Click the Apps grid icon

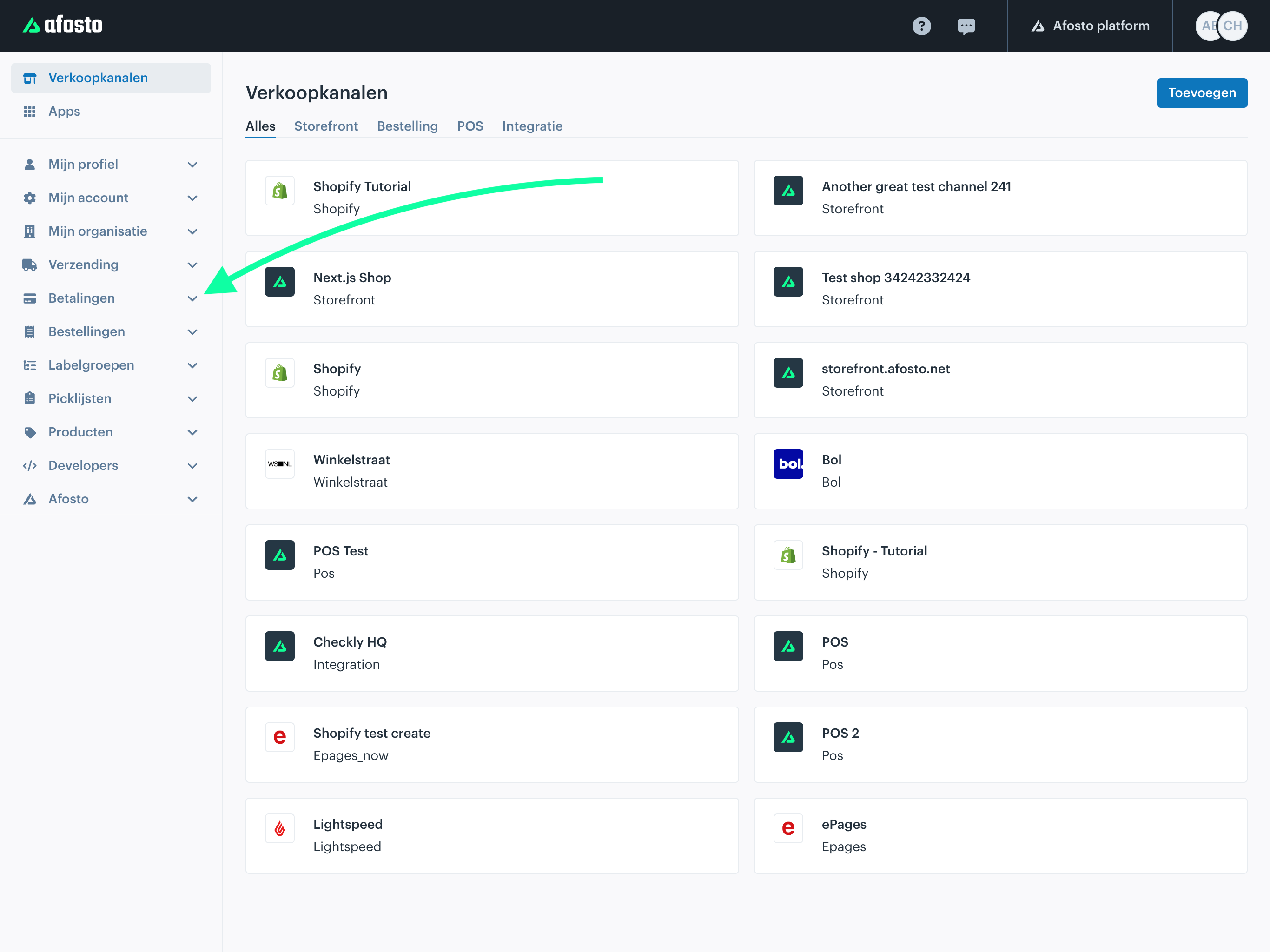click(30, 112)
